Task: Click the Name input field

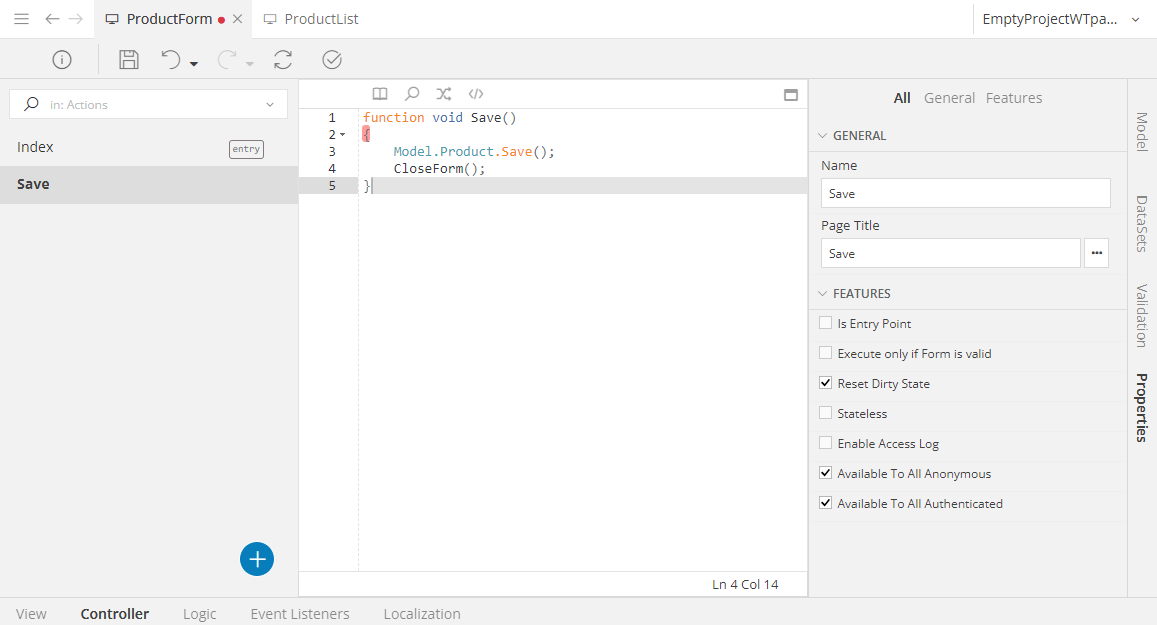Action: click(x=965, y=193)
